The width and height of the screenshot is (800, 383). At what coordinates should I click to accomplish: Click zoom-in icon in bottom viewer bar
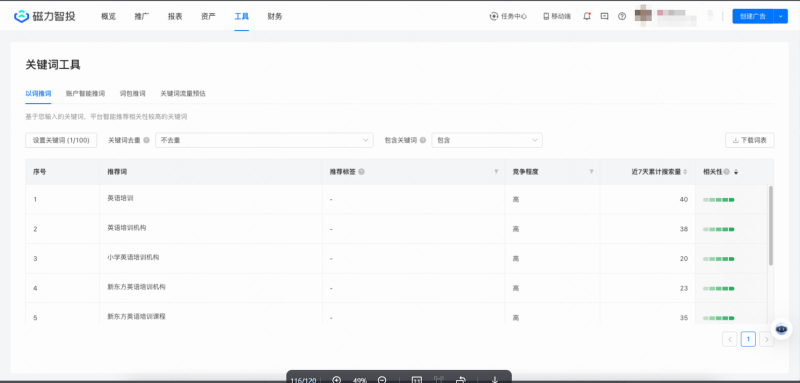(x=336, y=380)
